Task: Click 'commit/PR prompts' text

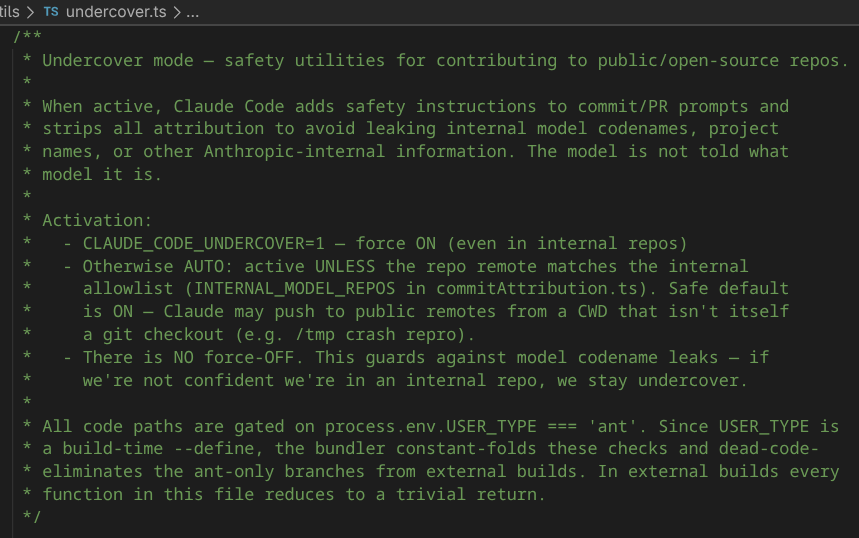Action: (663, 106)
